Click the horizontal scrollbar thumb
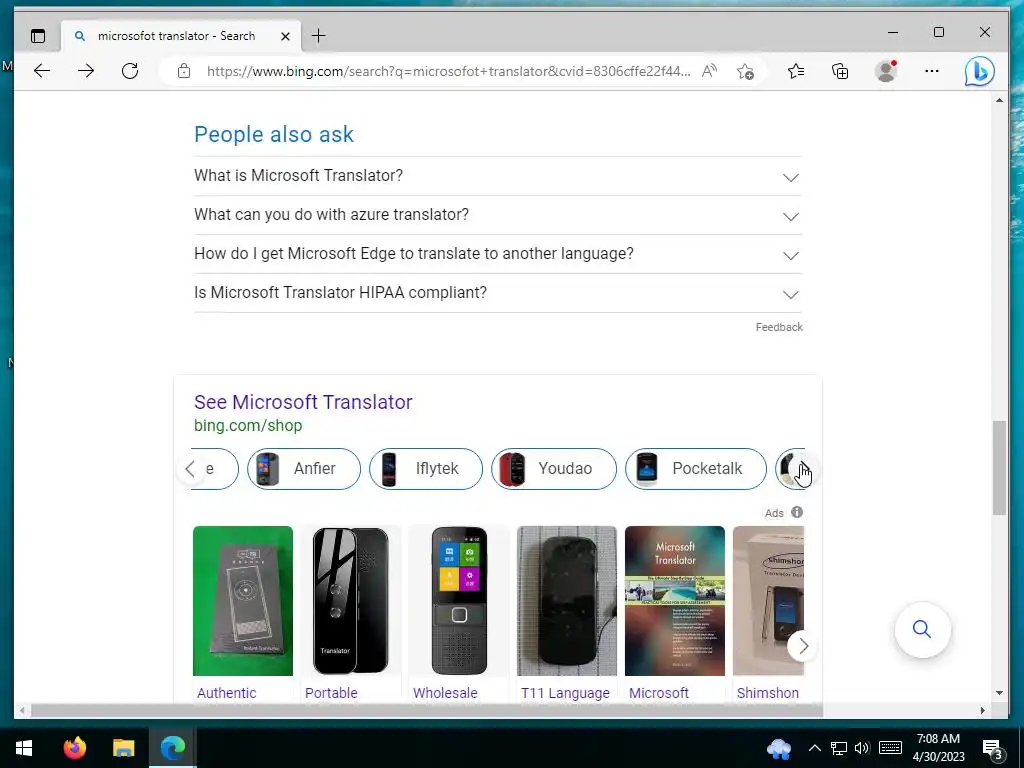 (426, 711)
